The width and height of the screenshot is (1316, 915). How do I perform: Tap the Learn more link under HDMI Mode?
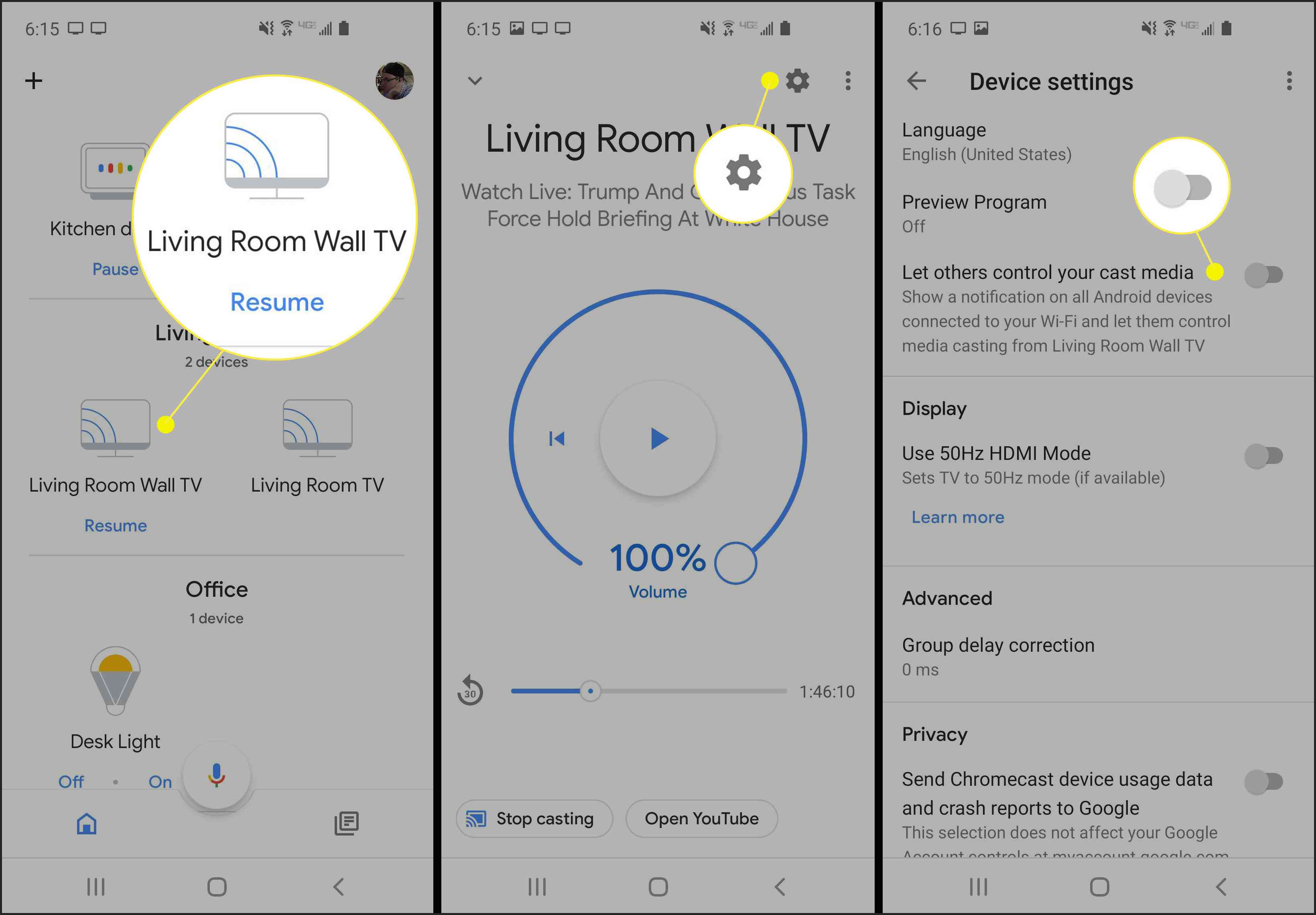coord(956,517)
